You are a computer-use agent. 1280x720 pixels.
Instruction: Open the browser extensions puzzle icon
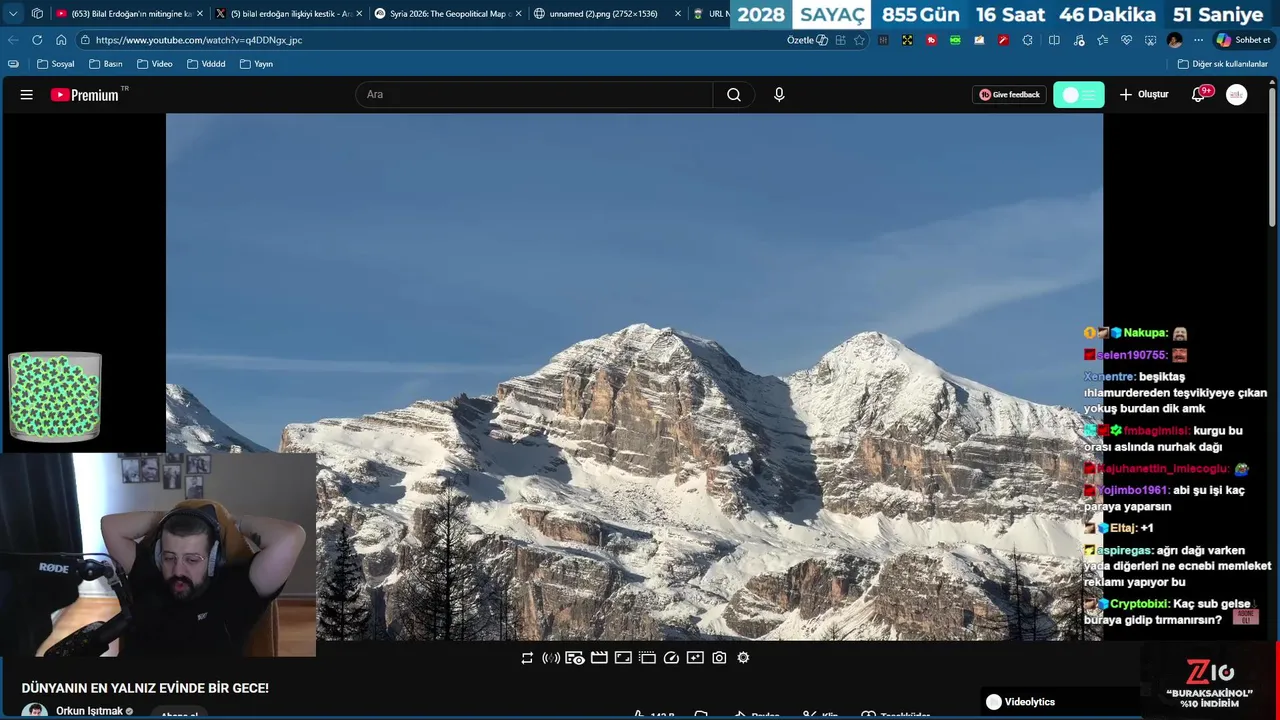point(1027,40)
